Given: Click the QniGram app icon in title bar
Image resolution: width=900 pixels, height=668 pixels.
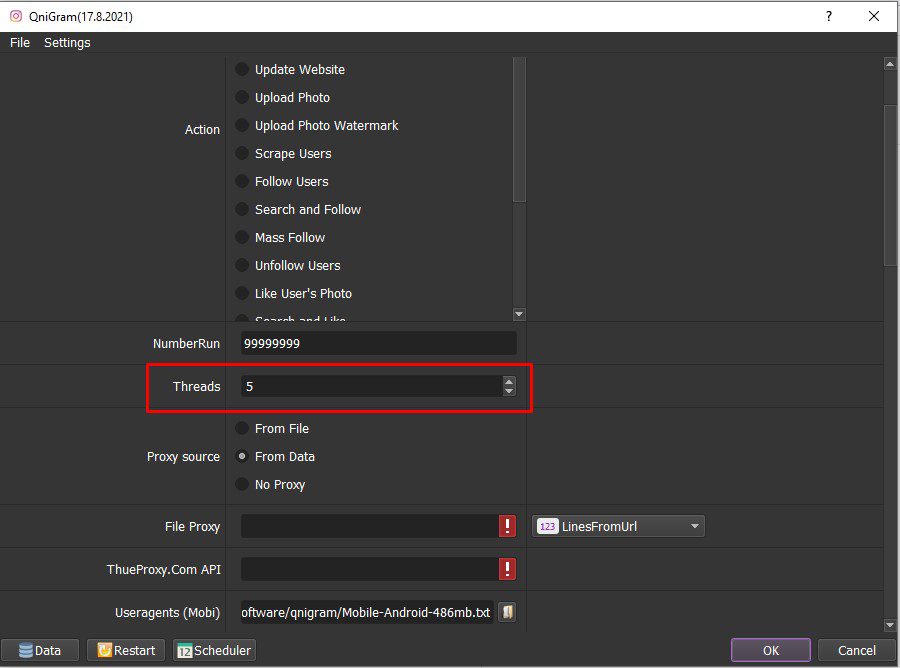Looking at the screenshot, I should pos(16,16).
